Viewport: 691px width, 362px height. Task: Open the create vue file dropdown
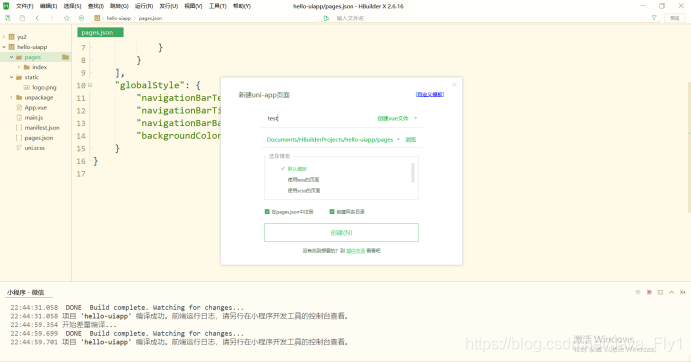[397, 119]
